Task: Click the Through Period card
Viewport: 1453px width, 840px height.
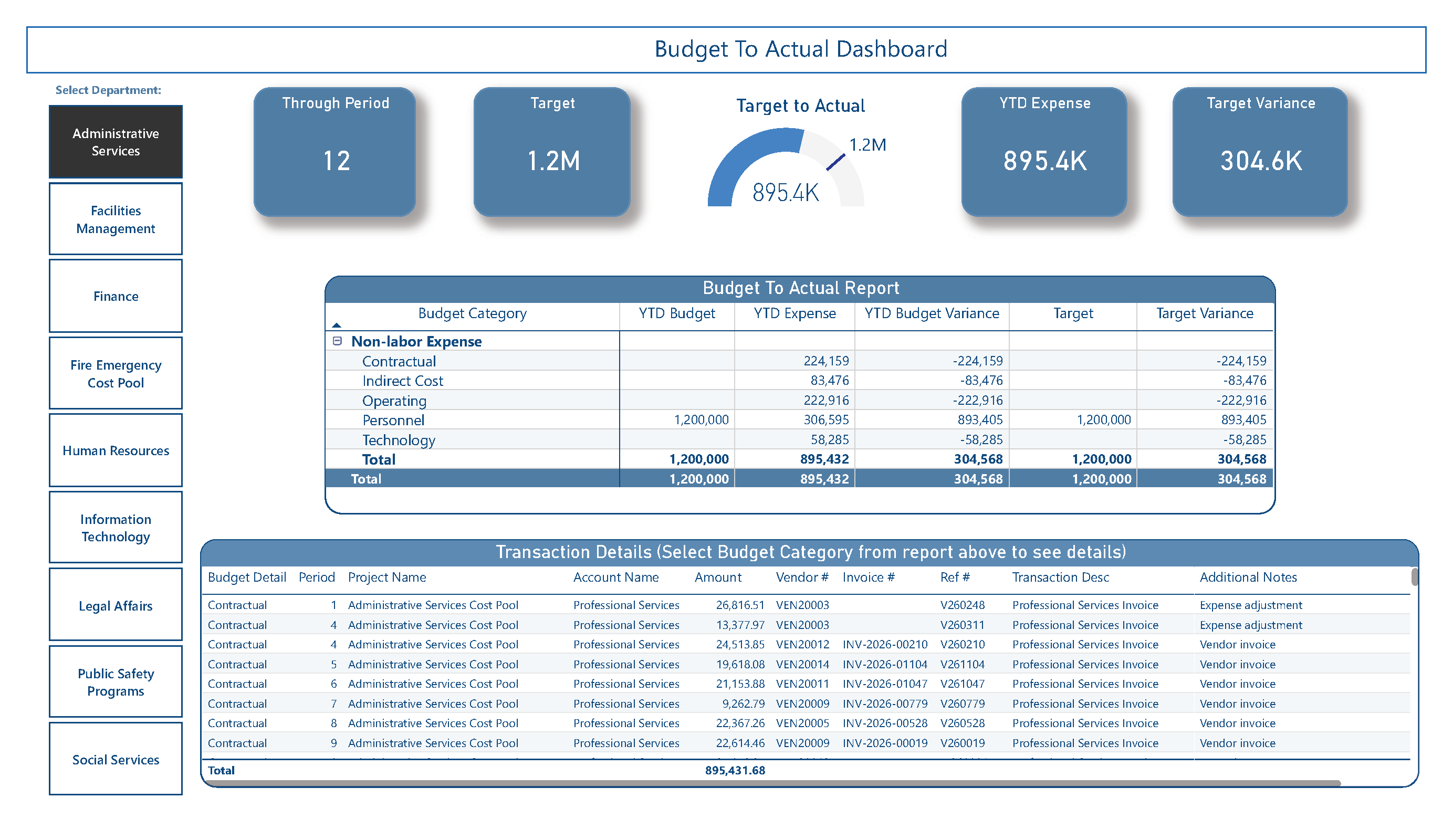Action: click(x=334, y=152)
